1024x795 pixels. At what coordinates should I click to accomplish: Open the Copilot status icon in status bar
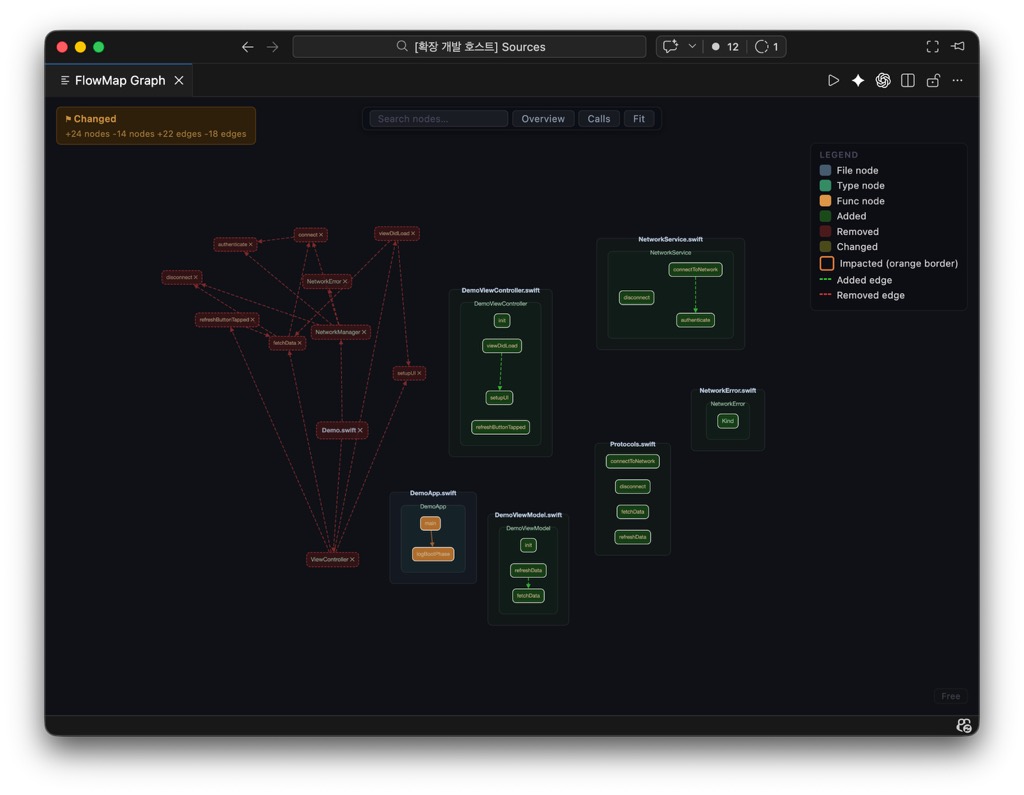(x=963, y=725)
